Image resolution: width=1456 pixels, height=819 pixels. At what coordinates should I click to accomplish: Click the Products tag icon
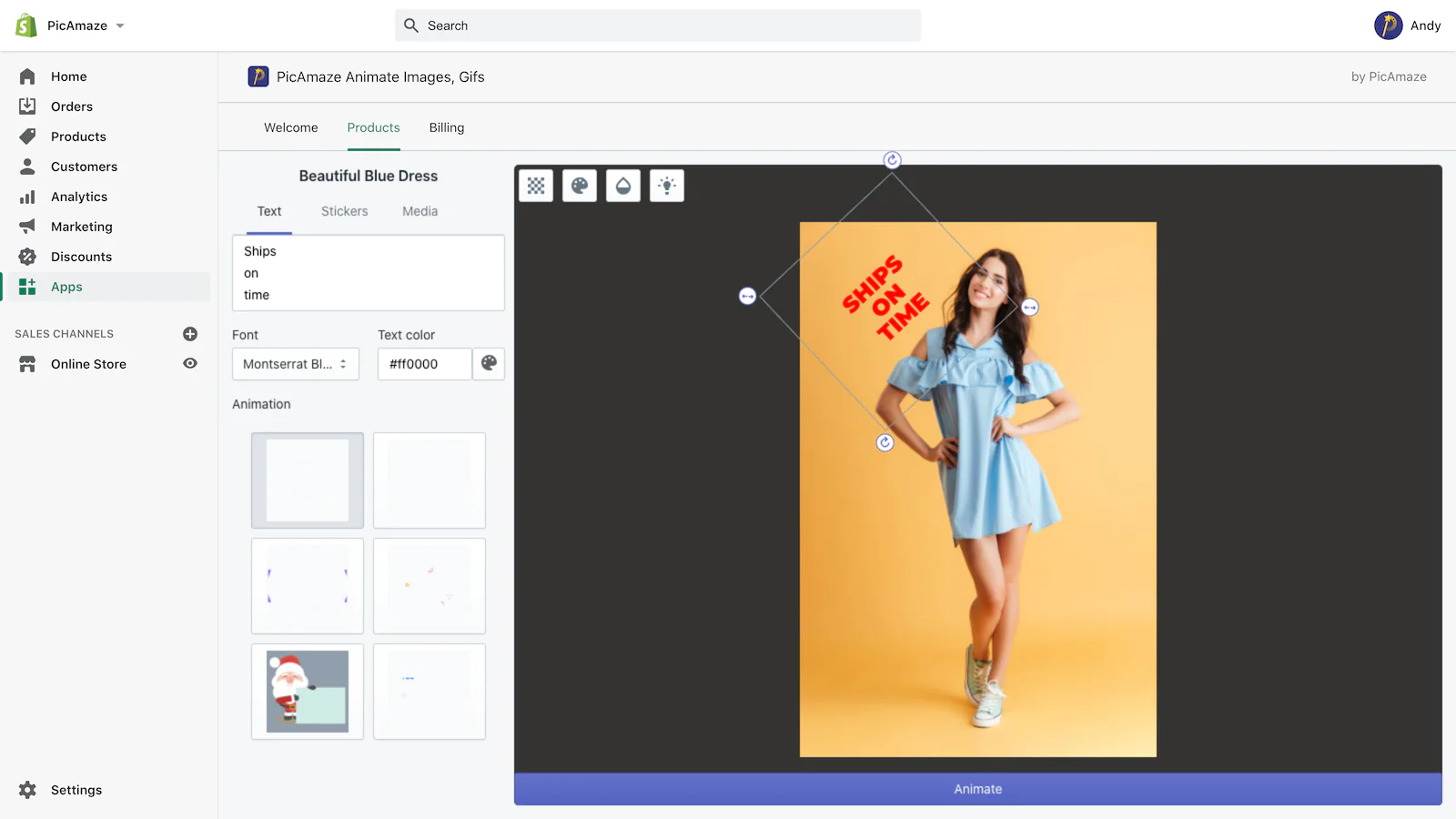tap(27, 136)
